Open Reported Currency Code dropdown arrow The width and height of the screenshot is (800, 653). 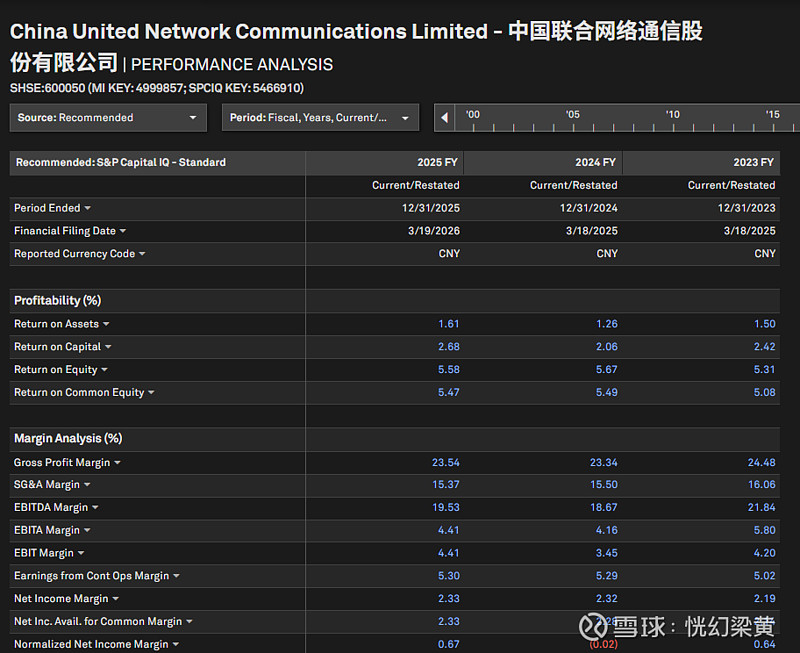pyautogui.click(x=142, y=254)
